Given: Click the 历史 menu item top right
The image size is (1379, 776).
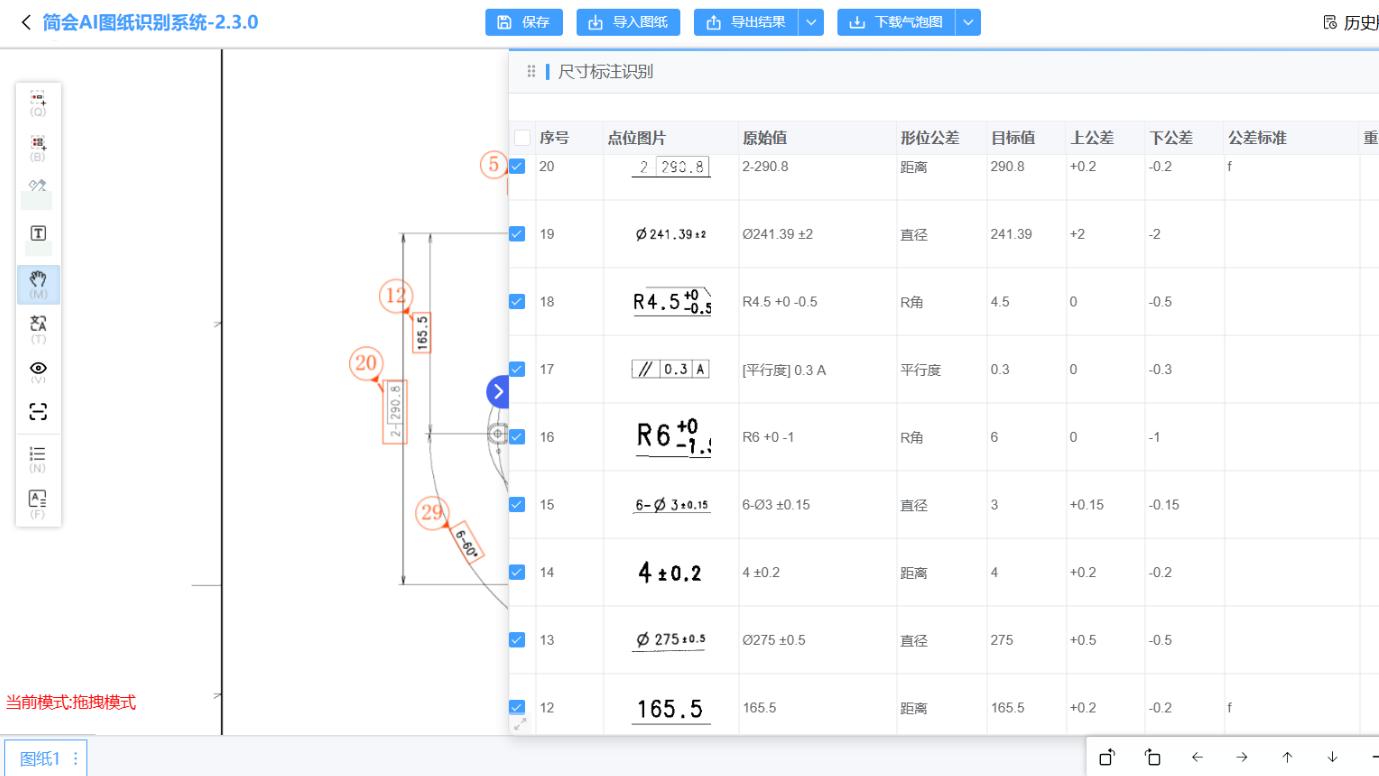Looking at the screenshot, I should [1355, 22].
